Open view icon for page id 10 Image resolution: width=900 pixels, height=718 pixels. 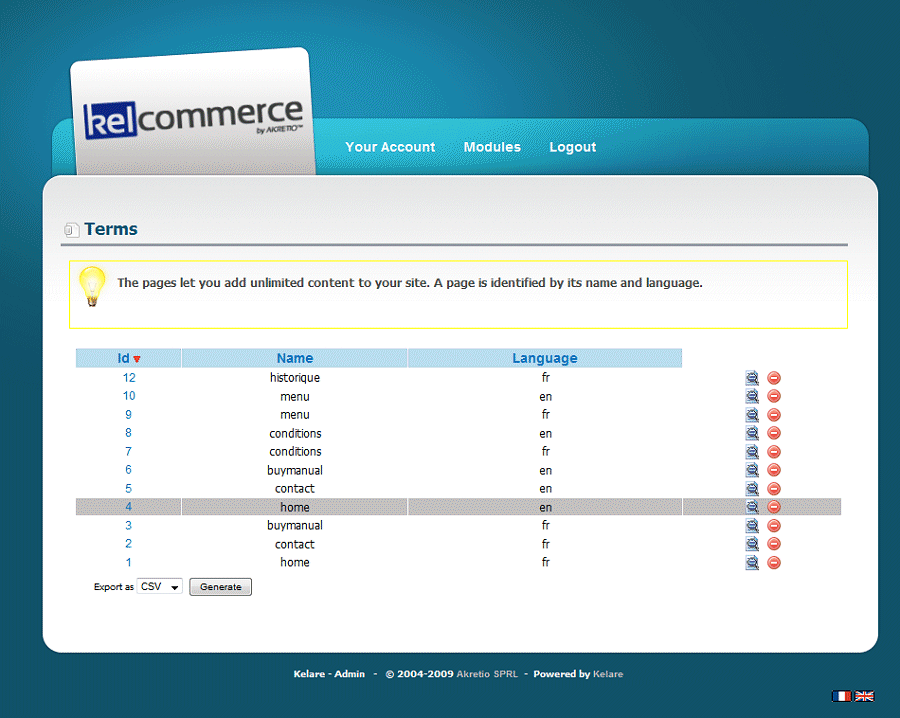tap(752, 397)
